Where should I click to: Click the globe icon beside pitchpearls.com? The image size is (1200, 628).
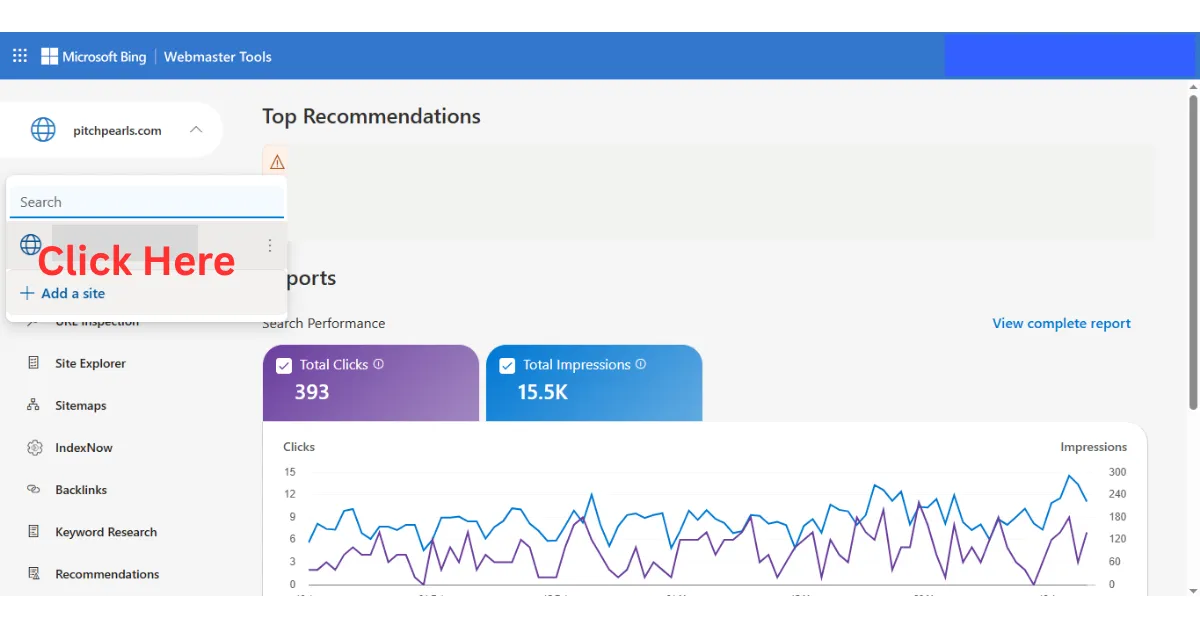point(43,130)
